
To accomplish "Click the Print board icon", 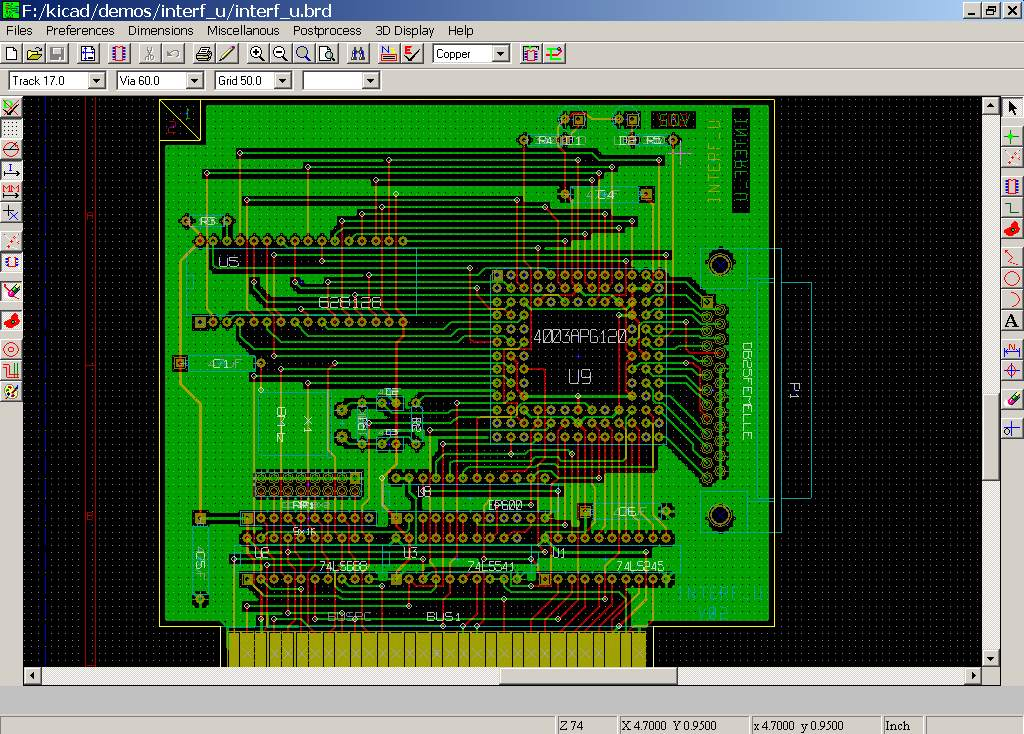I will (202, 54).
